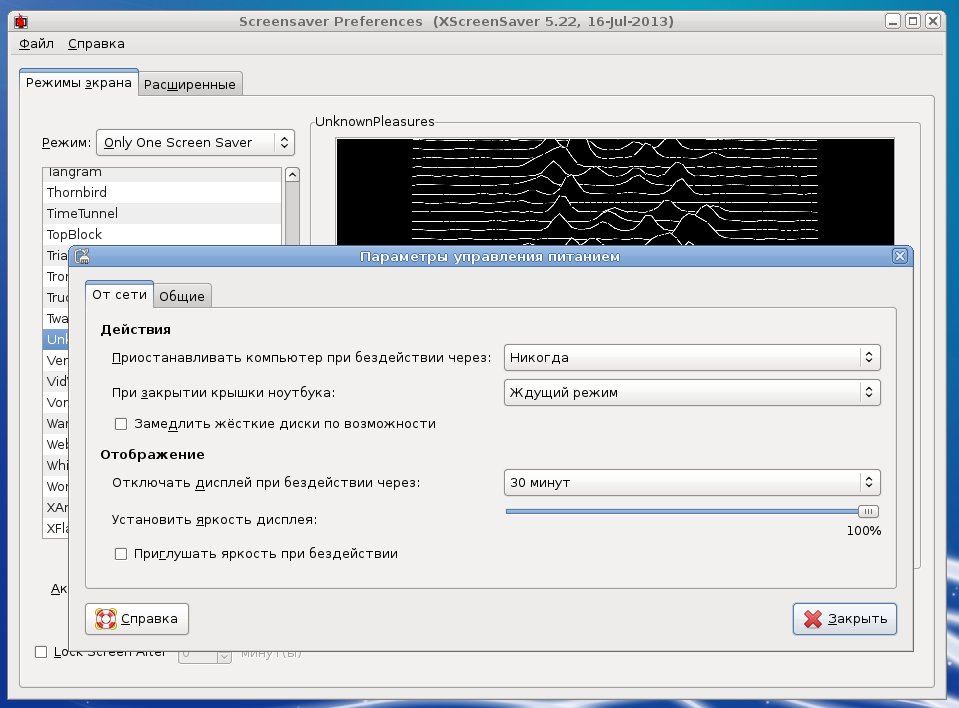Open the Справка menu in the menu bar
This screenshot has width=959, height=708.
coord(96,44)
